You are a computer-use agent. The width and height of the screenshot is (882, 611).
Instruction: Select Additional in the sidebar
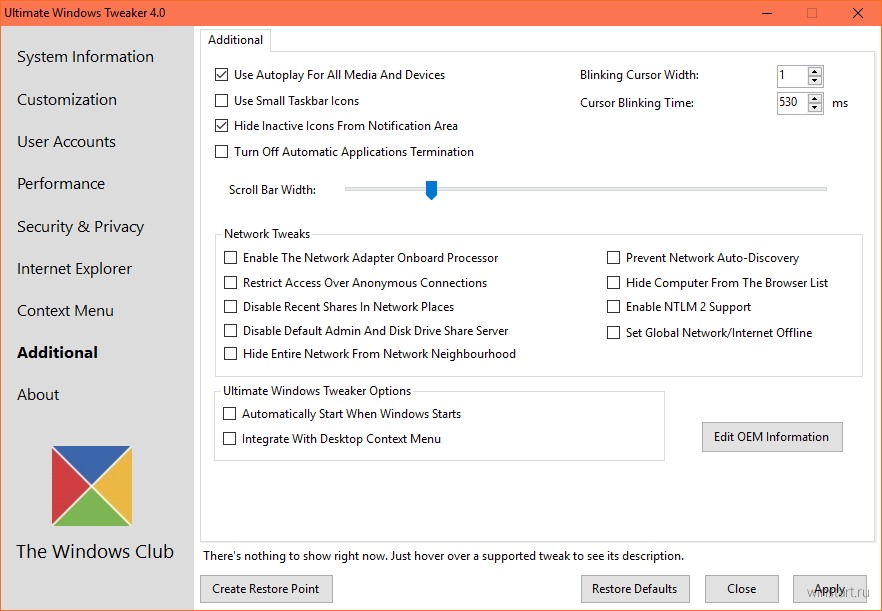click(x=57, y=353)
